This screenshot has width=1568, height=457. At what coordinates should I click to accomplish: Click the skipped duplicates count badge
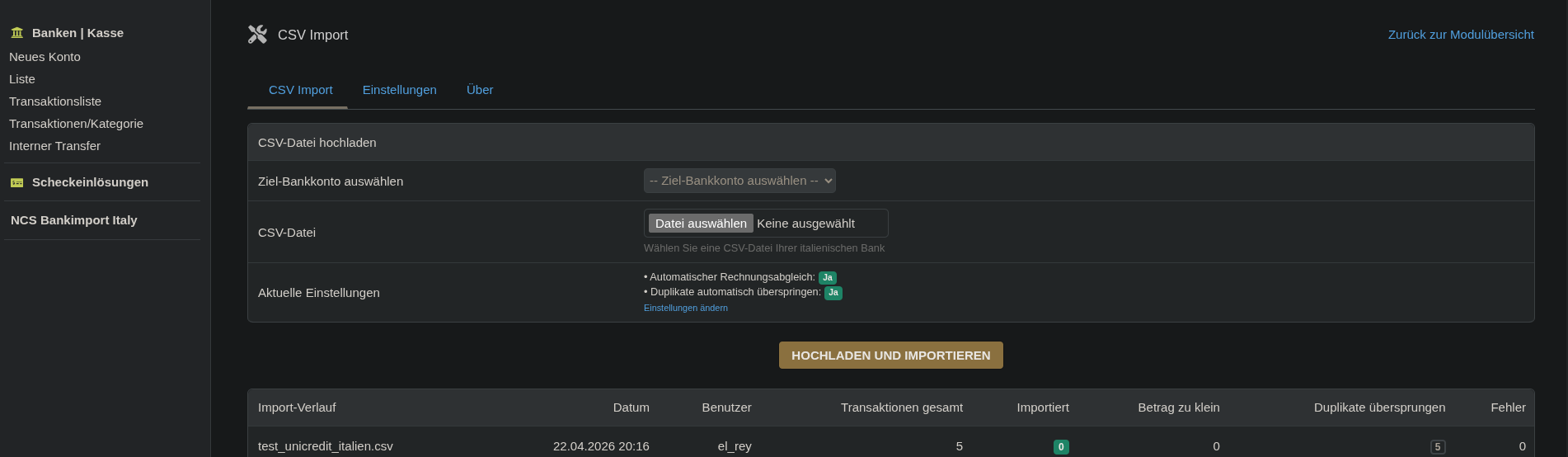click(x=1438, y=447)
